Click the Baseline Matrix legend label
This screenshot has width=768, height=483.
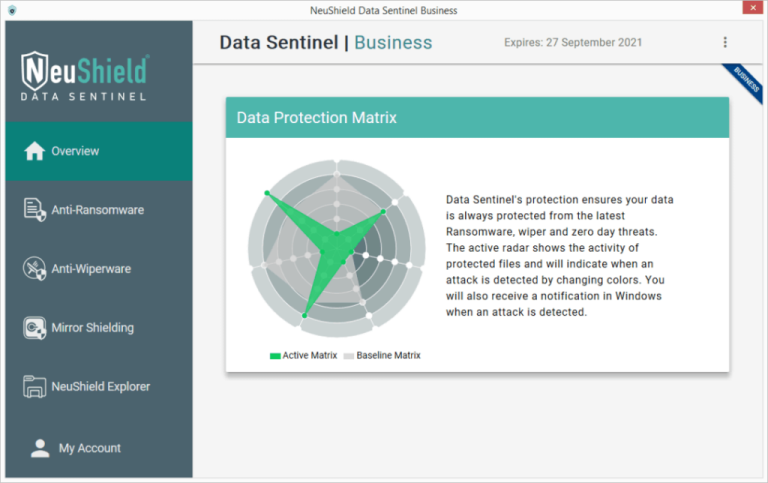(388, 355)
